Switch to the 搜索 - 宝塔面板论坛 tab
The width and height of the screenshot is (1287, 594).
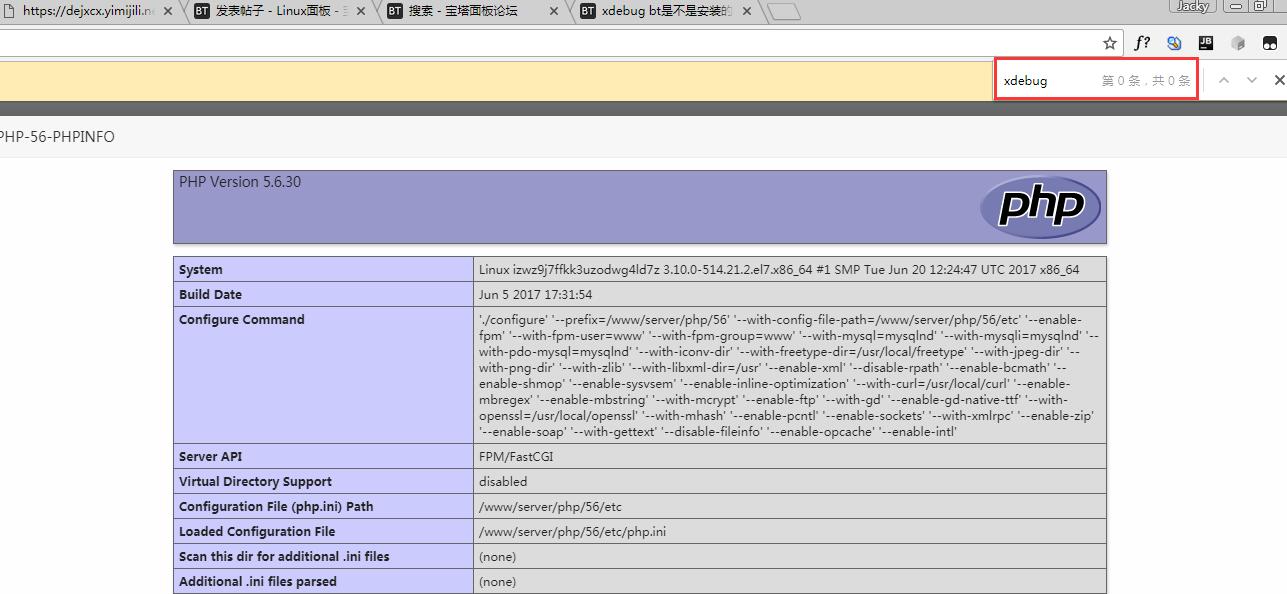coord(470,11)
